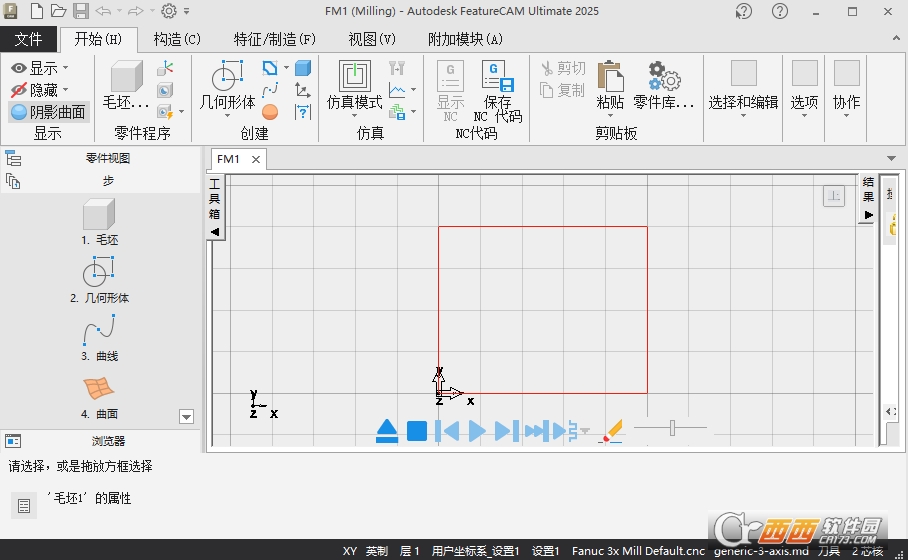This screenshot has height=560, width=908.
Task: Click the 浏览器 browser panel header
Action: tap(108, 441)
